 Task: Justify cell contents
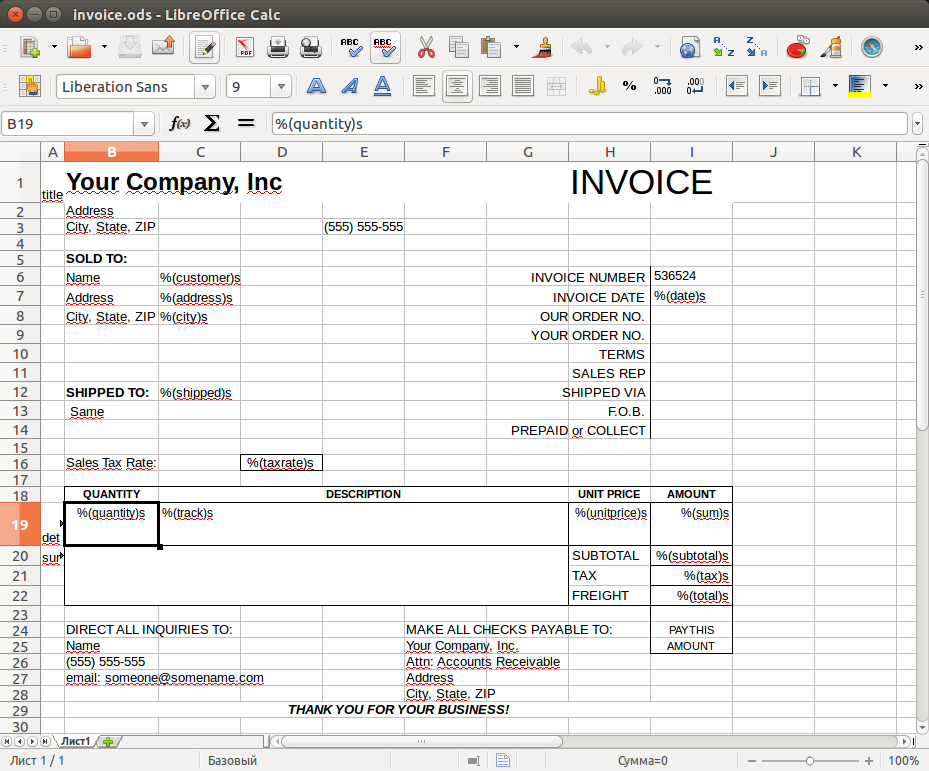pos(523,87)
